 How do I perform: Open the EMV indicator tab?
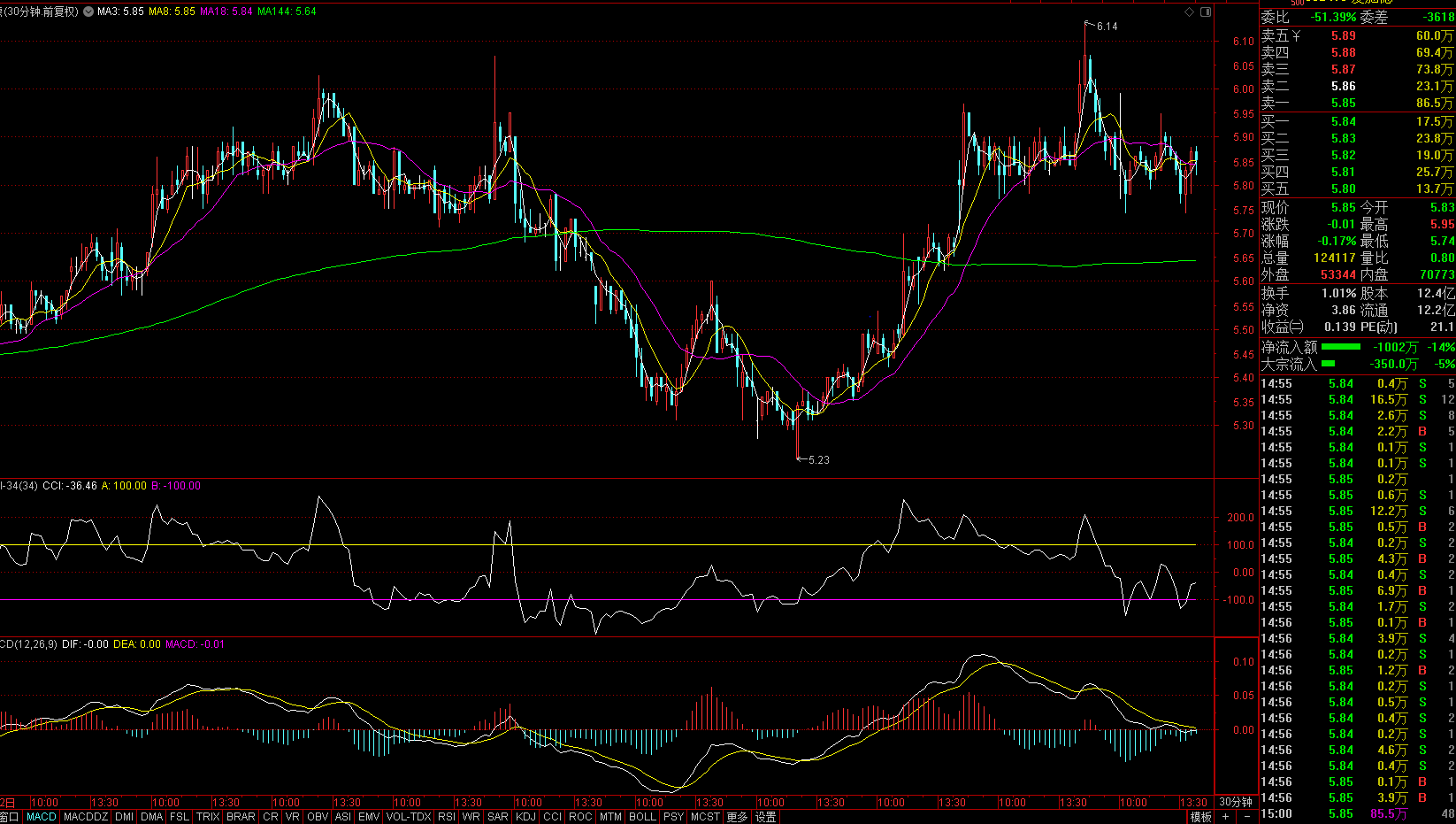pos(369,817)
